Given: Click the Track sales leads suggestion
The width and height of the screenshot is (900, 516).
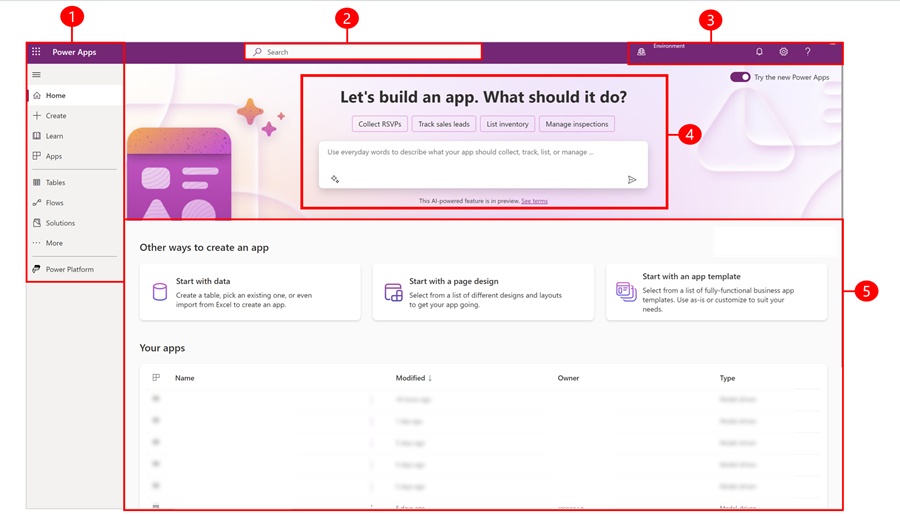Looking at the screenshot, I should (444, 124).
